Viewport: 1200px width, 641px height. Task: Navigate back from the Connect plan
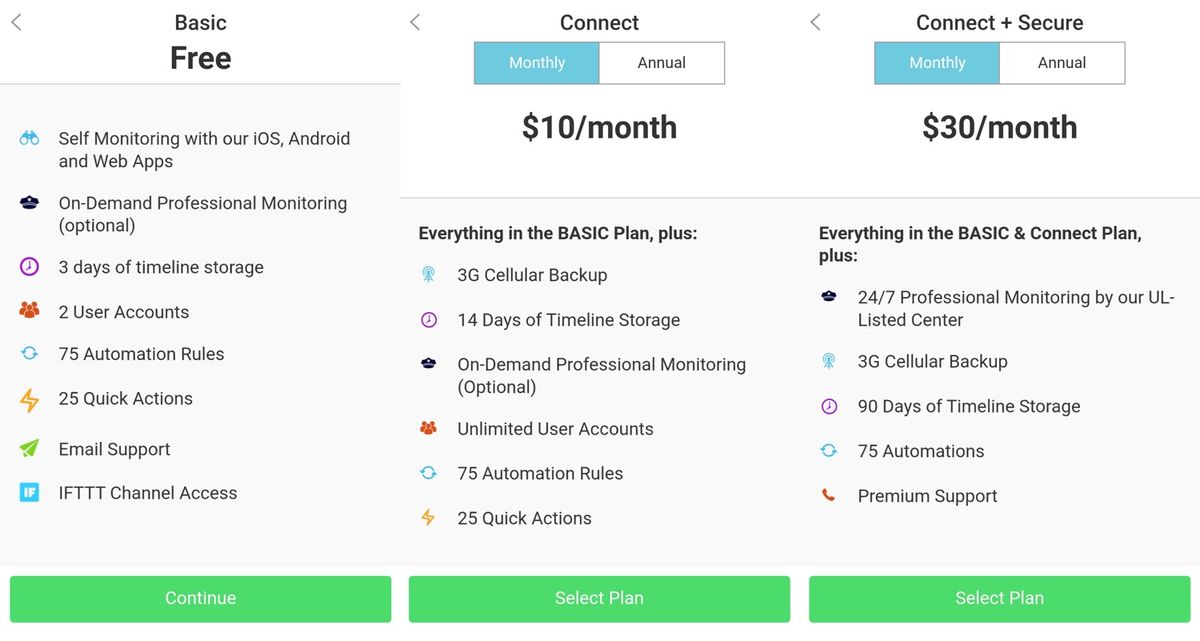(x=416, y=21)
